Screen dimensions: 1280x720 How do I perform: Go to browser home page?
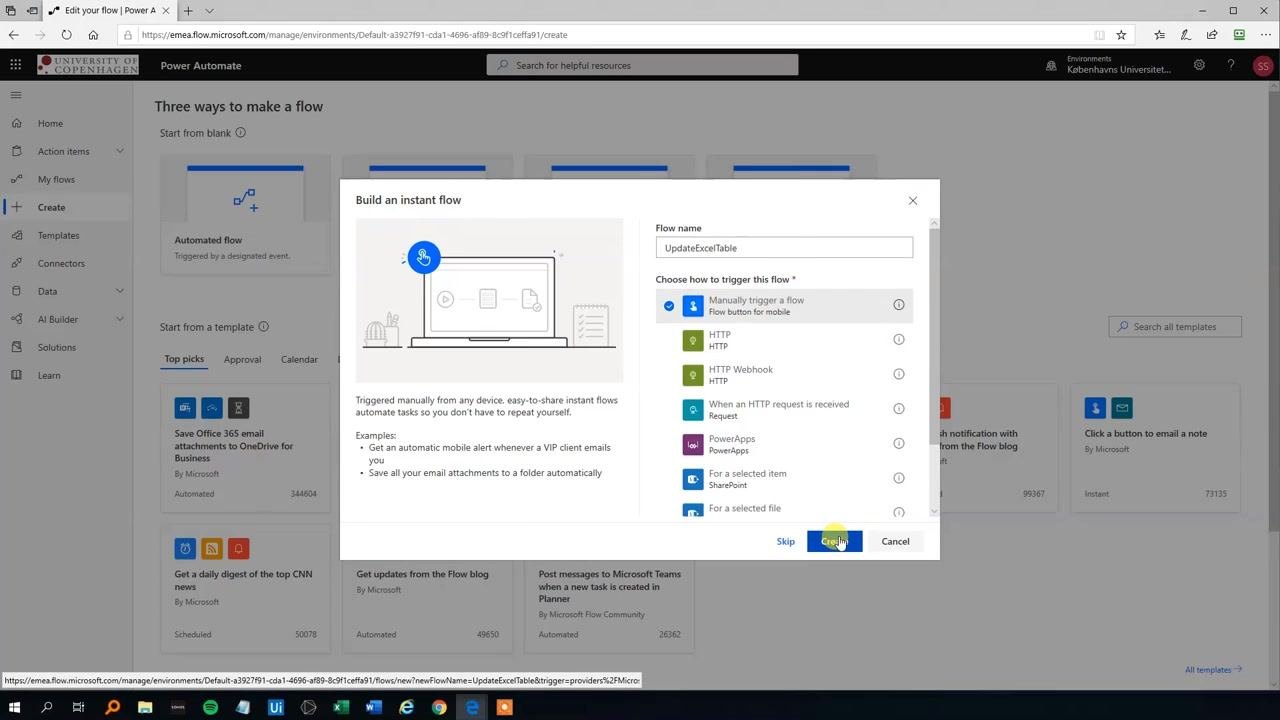(93, 34)
